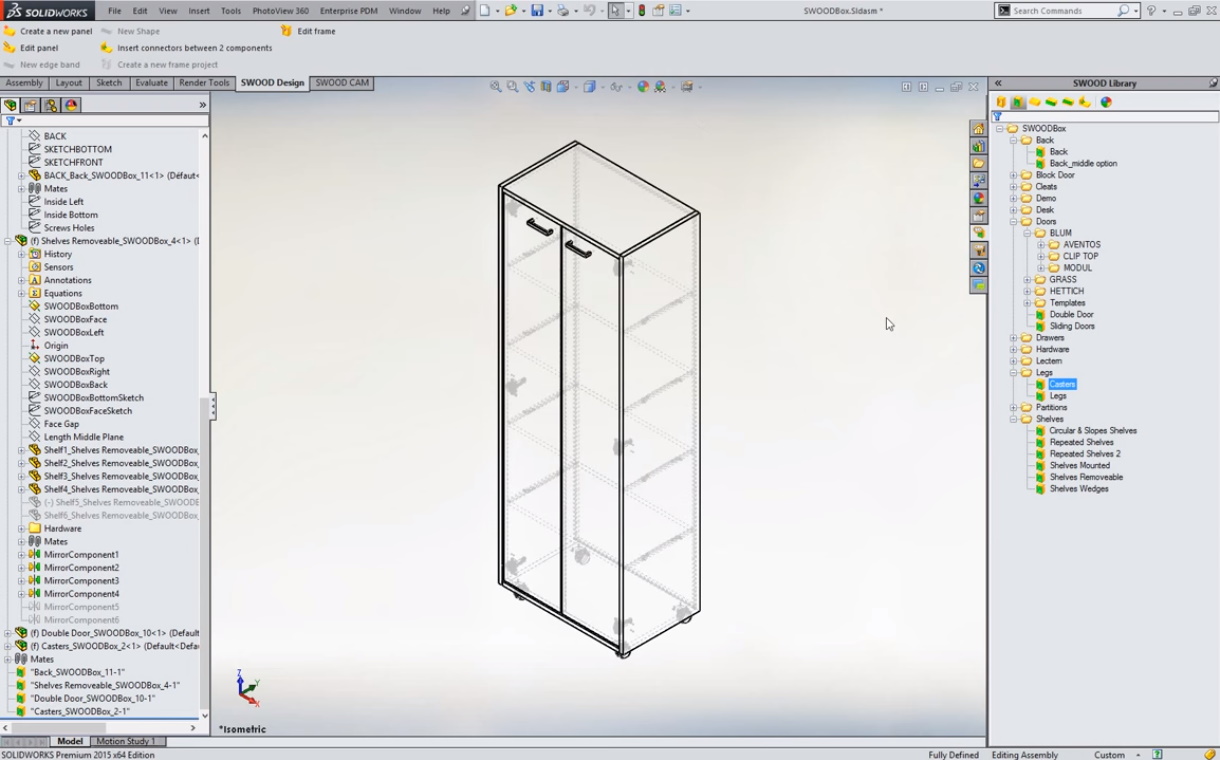Image resolution: width=1220 pixels, height=760 pixels.
Task: Open the Design Library task pane tab
Action: [x=979, y=146]
